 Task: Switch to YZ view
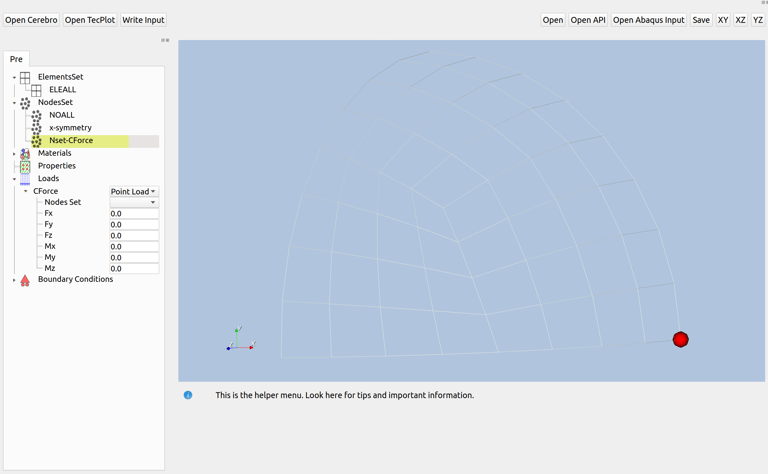(x=758, y=20)
